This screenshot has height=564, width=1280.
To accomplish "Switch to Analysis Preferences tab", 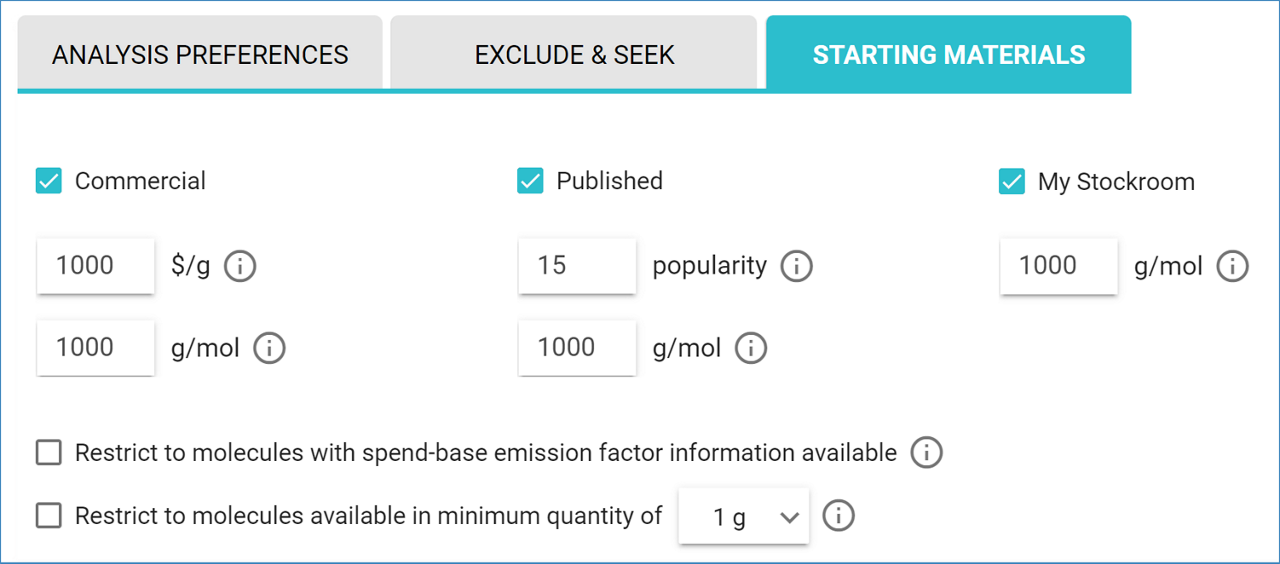I will (x=200, y=54).
